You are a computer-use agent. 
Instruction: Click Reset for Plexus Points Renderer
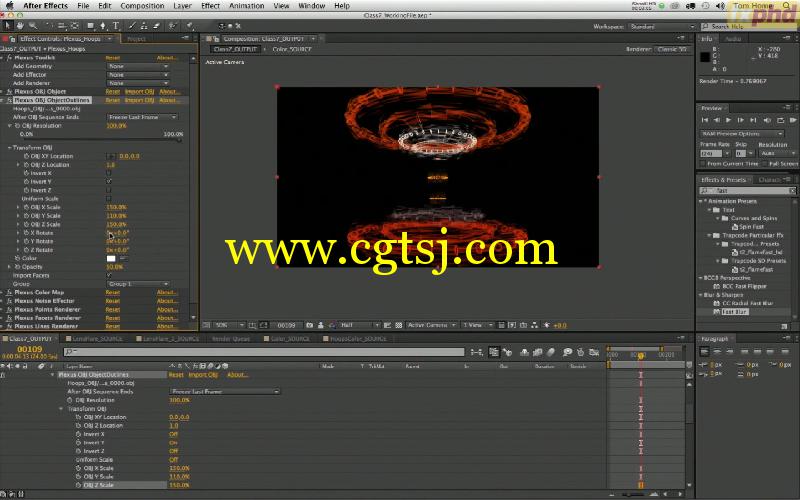click(113, 310)
